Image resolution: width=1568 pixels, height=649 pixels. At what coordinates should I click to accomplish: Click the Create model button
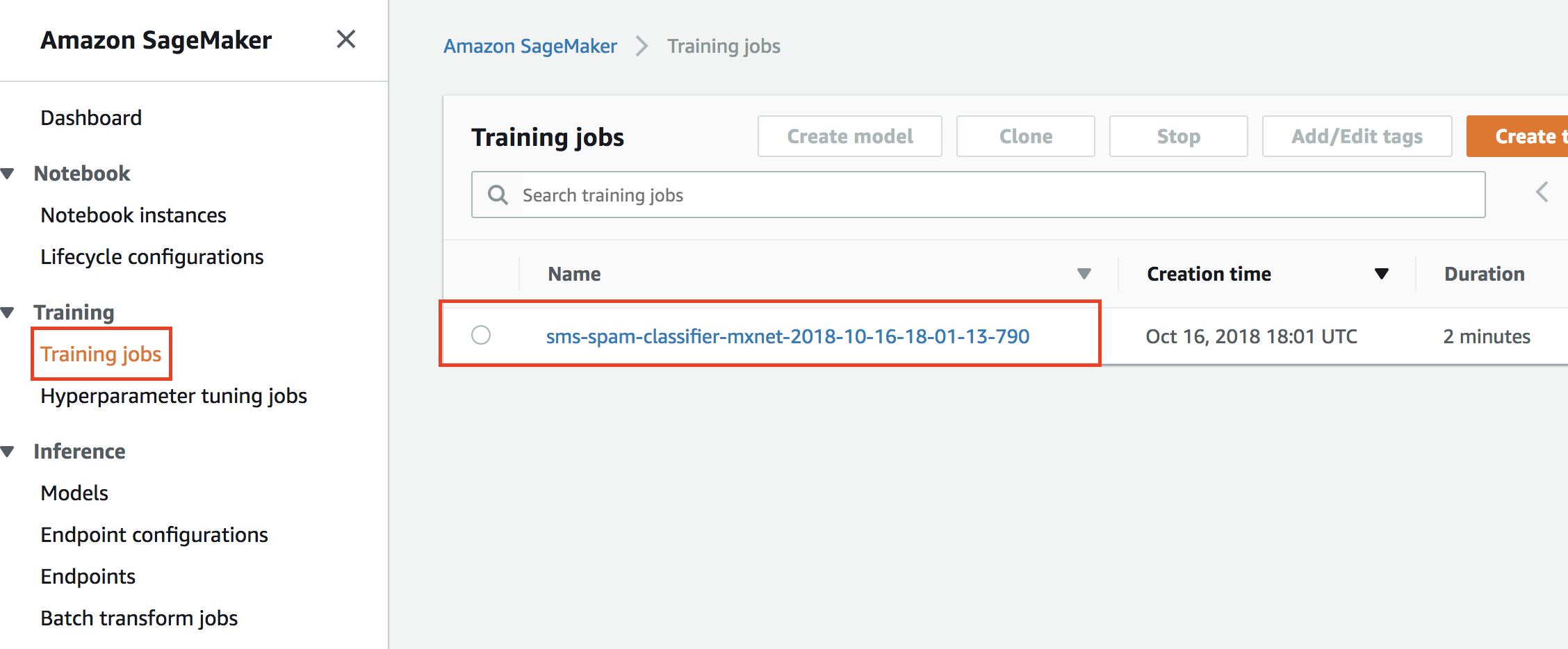pos(850,136)
